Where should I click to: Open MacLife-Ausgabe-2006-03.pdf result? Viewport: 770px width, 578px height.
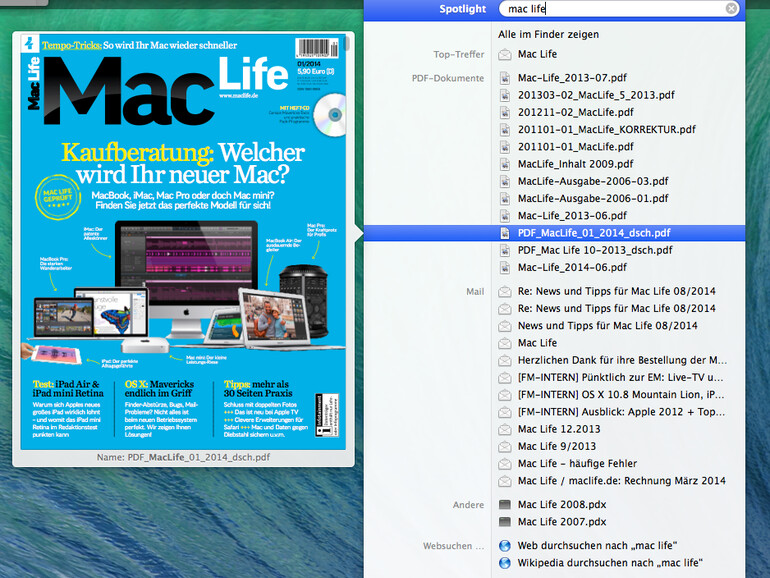point(593,181)
